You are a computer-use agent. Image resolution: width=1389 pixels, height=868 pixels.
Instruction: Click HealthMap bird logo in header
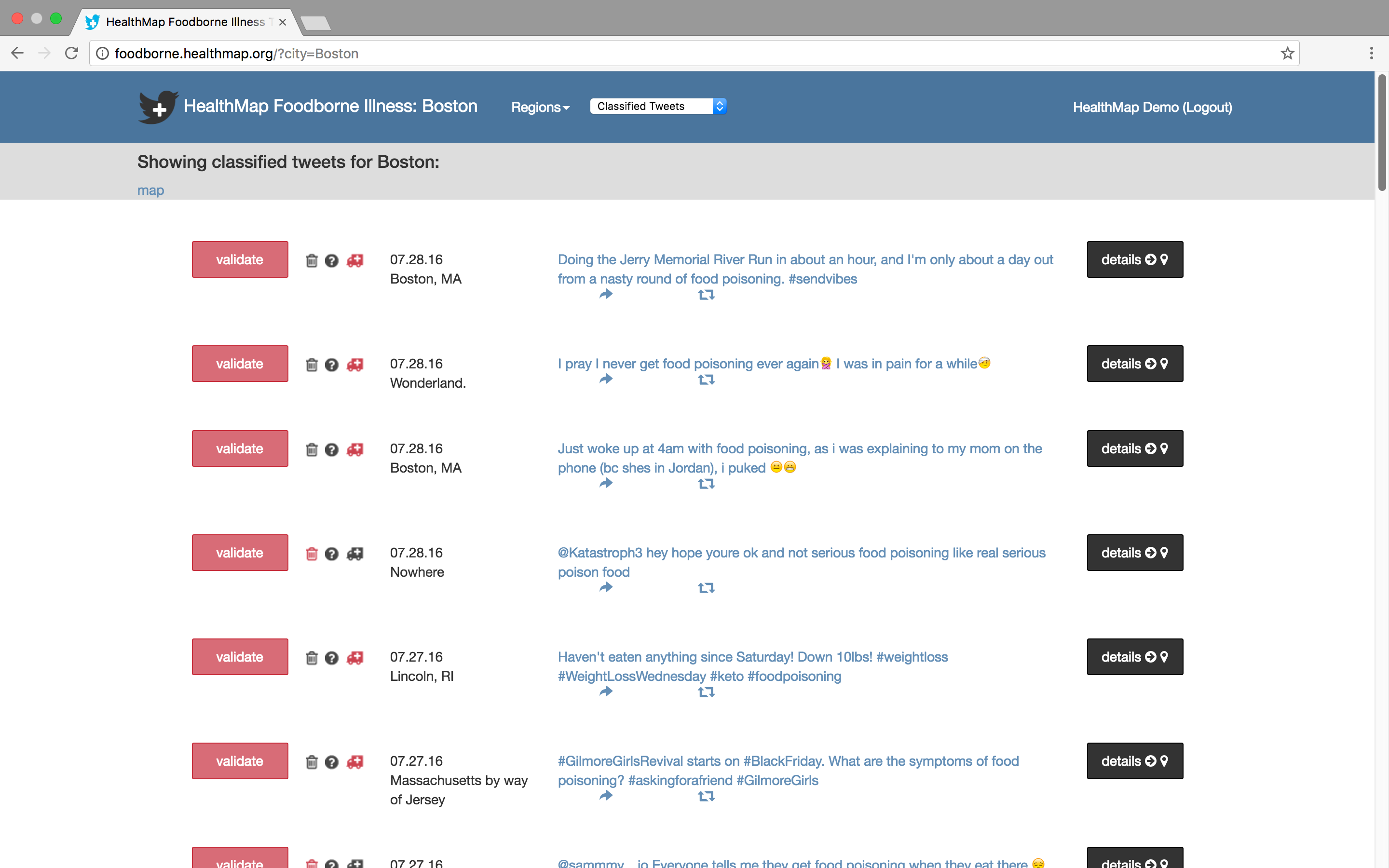coord(158,107)
